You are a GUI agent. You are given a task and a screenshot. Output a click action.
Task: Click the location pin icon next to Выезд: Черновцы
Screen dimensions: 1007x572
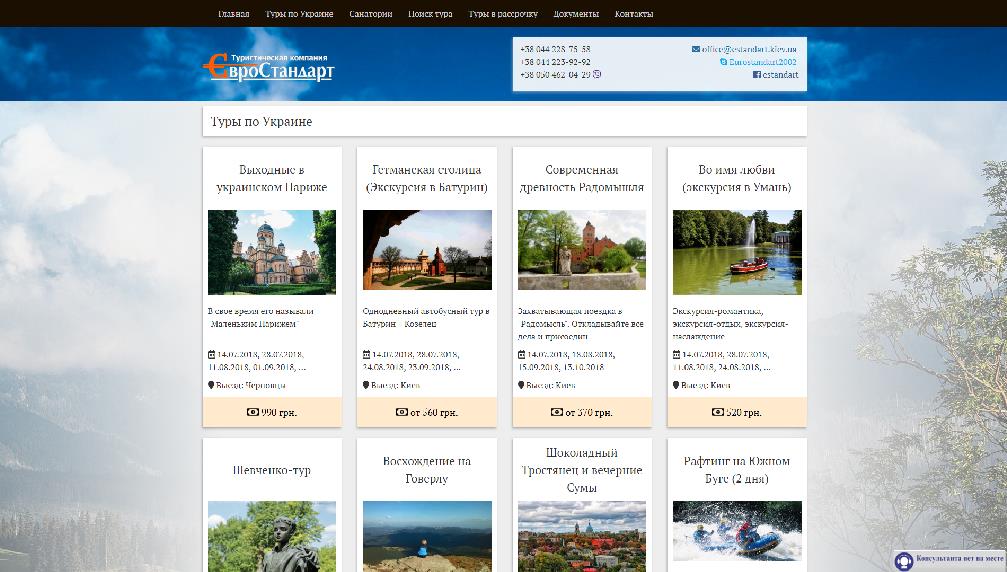click(x=212, y=385)
